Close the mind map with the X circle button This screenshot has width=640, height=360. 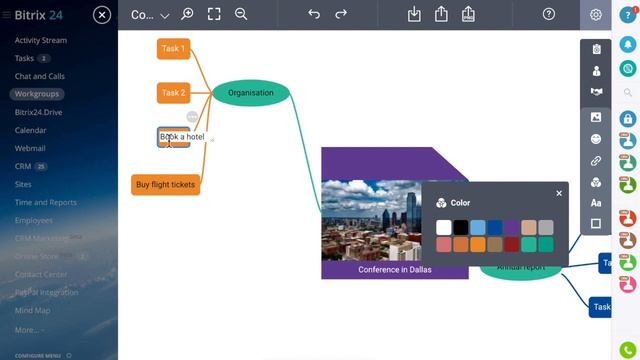(102, 16)
